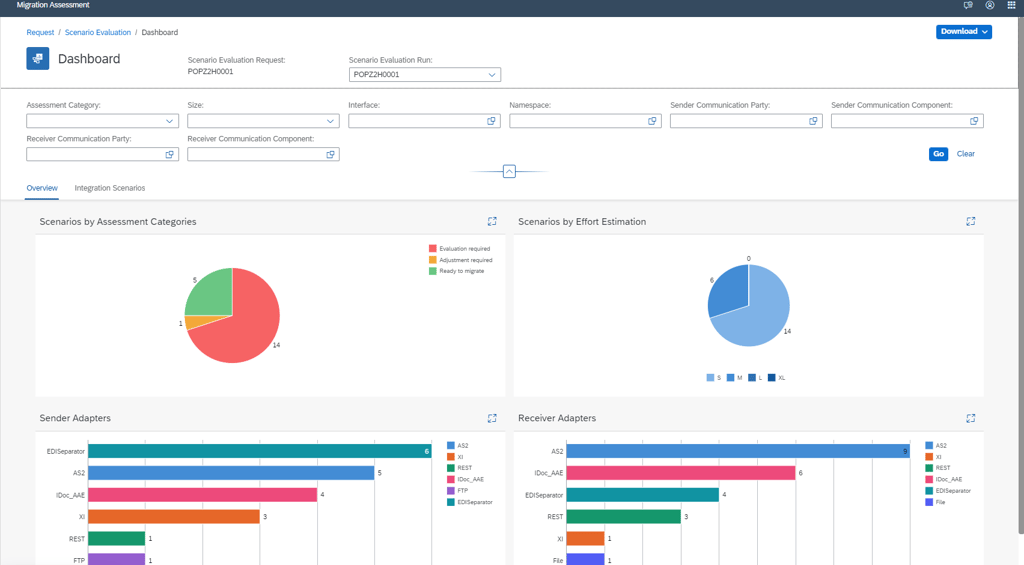Follow the Scenario Evaluation breadcrumb link
Viewport: 1024px width, 565px height.
point(98,32)
